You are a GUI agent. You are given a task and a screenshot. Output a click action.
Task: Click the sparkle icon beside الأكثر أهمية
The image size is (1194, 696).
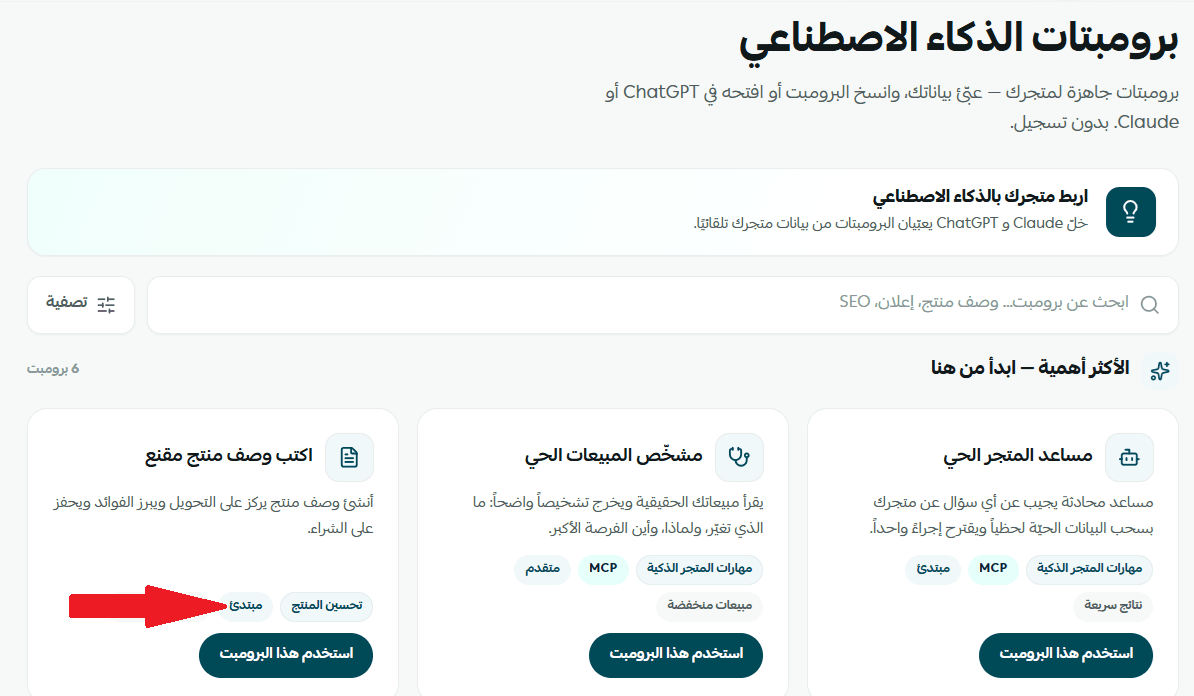click(1160, 371)
